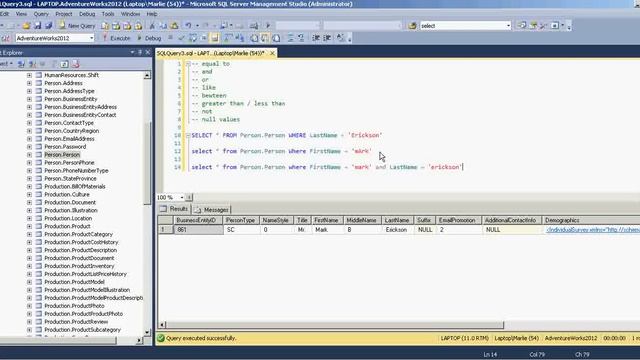640x360 pixels.
Task: Click 'Query executed successfully.' status text
Action: pos(201,338)
